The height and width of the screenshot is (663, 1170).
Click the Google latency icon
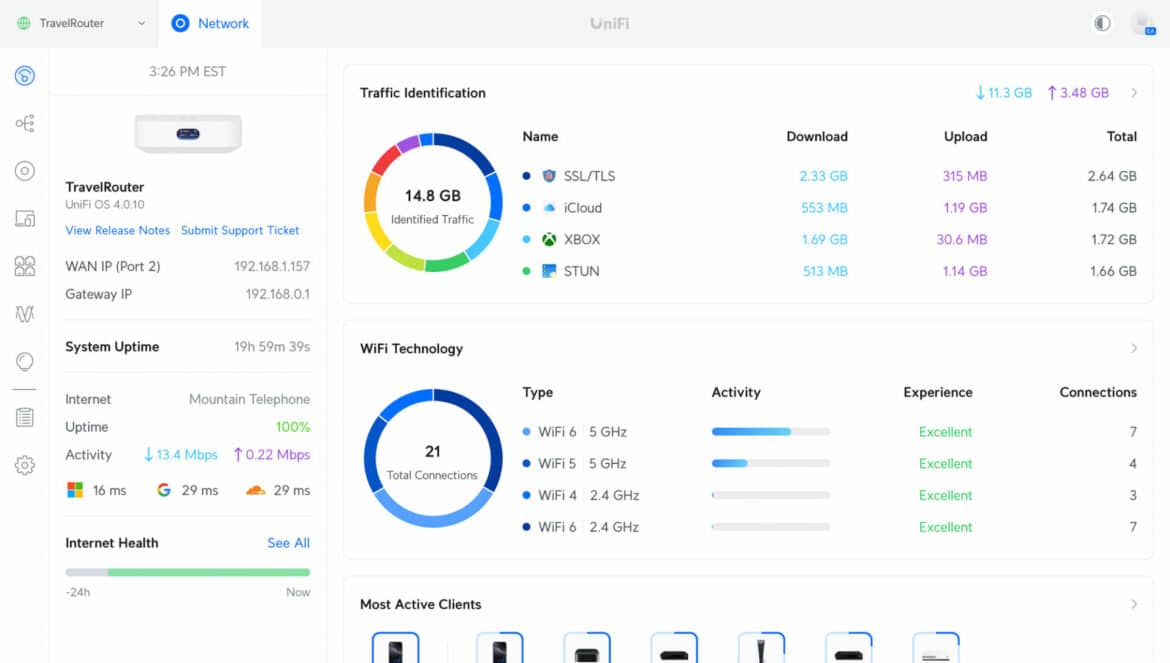(x=164, y=490)
